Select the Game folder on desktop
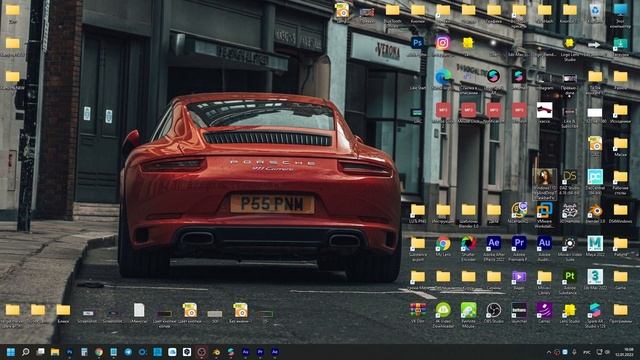 [x=620, y=277]
